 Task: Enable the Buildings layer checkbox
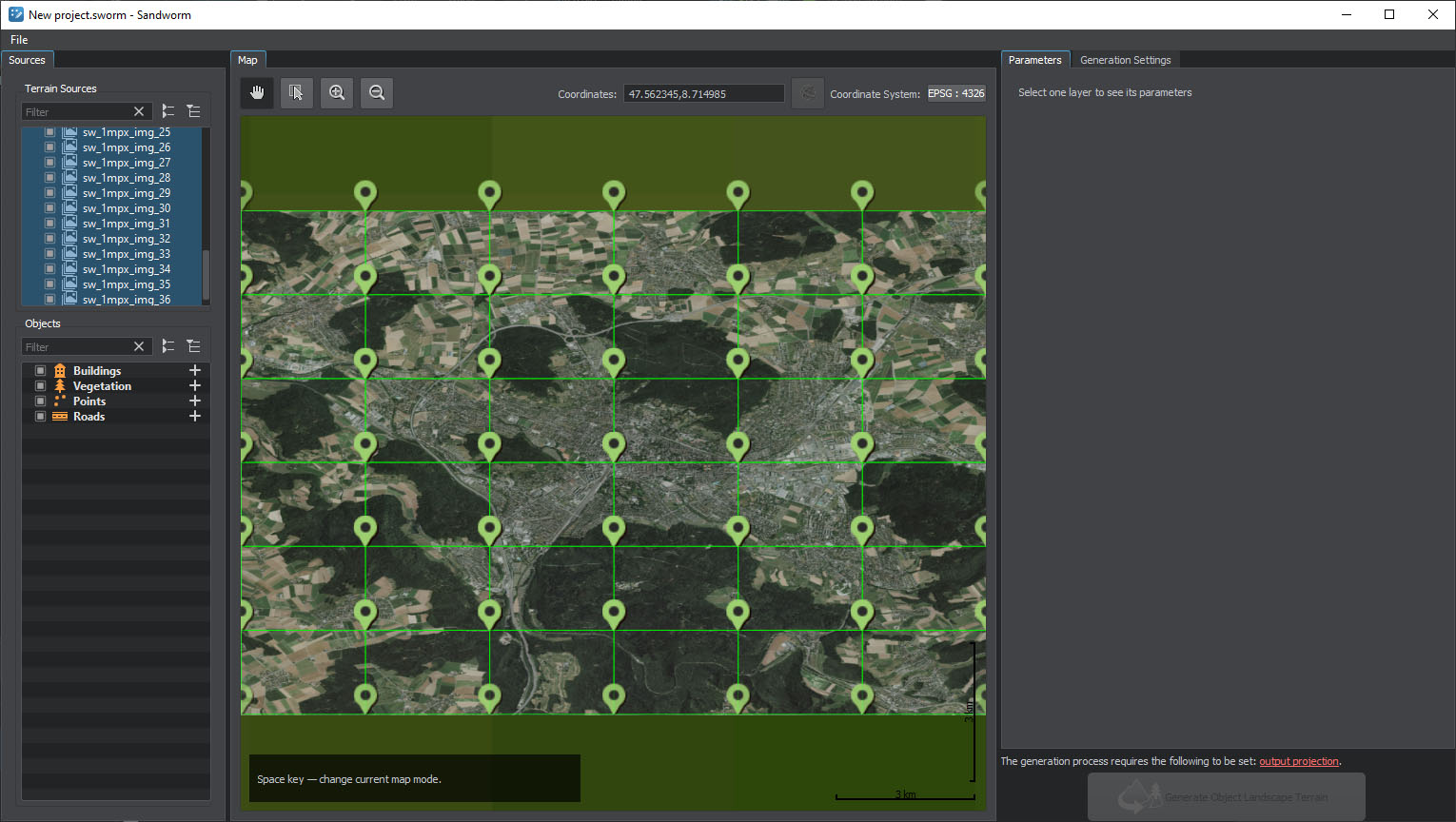40,370
